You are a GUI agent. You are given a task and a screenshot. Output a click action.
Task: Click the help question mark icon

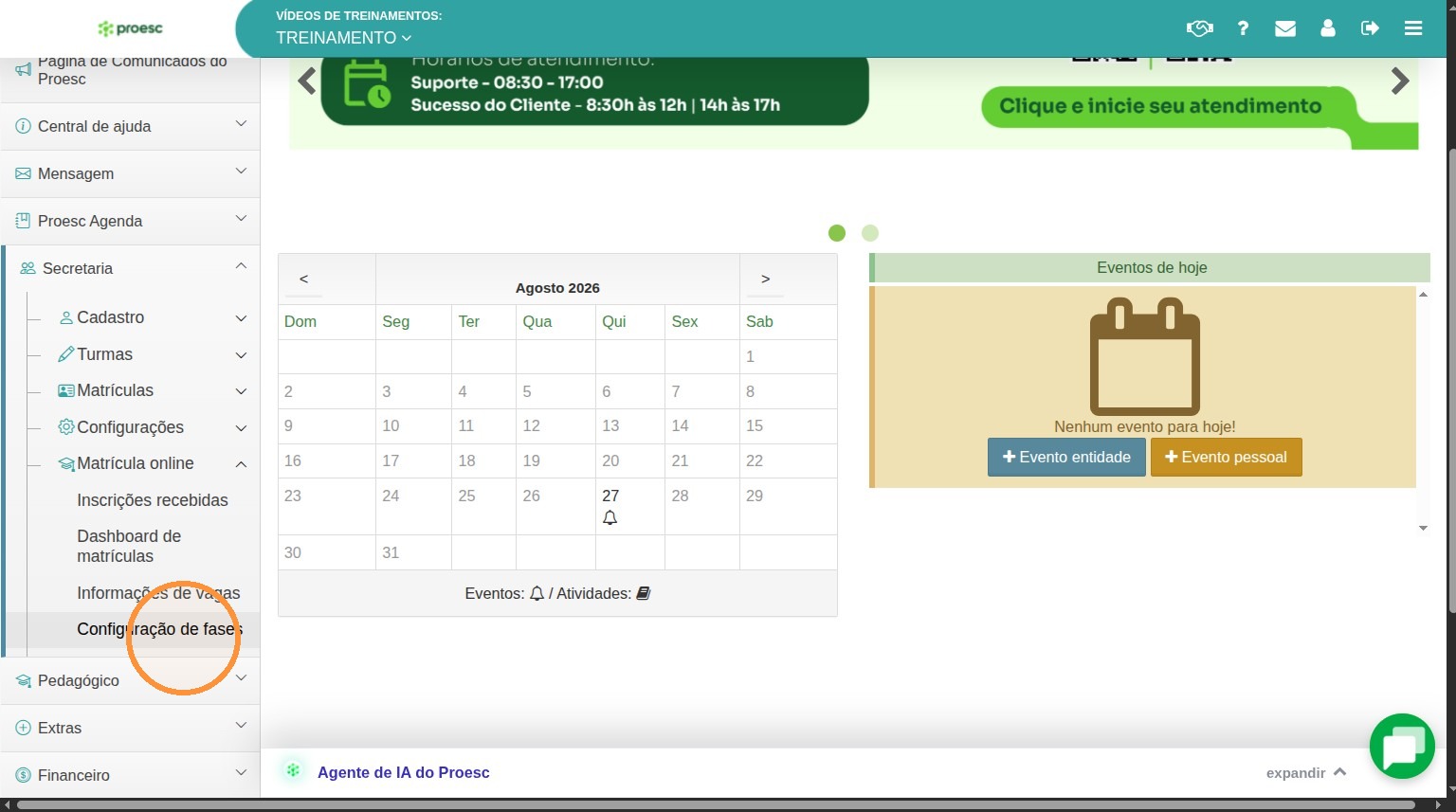[x=1243, y=28]
